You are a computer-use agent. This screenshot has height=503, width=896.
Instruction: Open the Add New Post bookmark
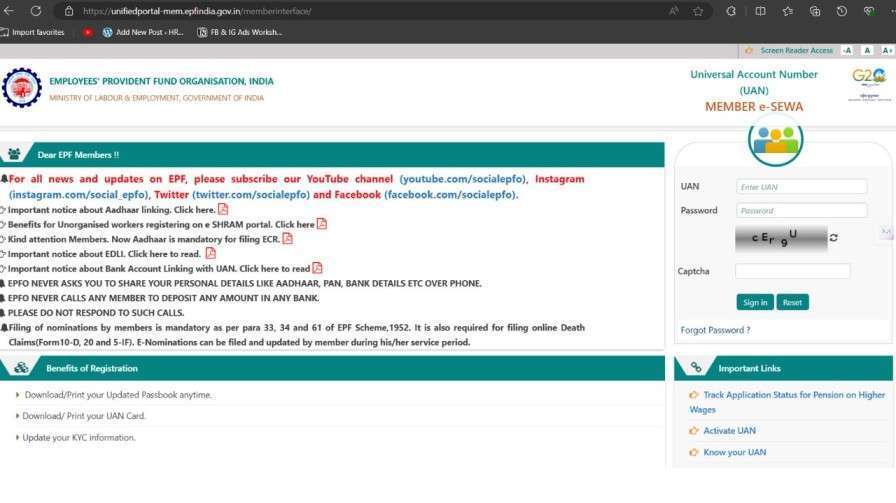[x=143, y=33]
